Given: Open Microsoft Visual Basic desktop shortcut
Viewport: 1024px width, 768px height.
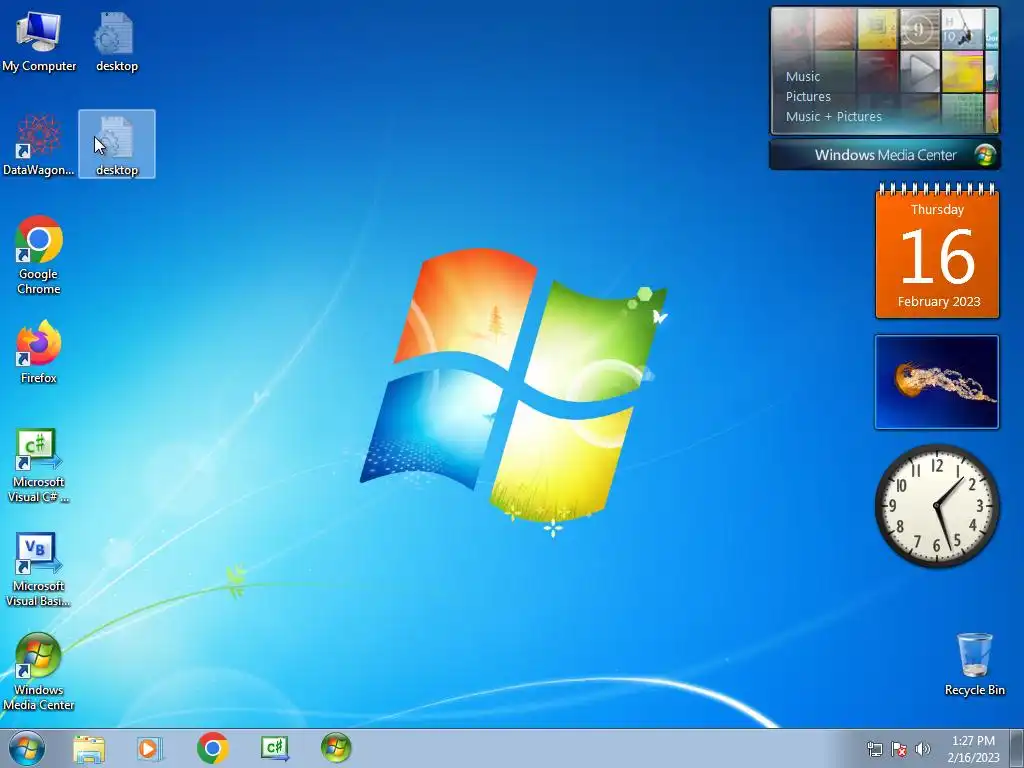Looking at the screenshot, I should (39, 569).
